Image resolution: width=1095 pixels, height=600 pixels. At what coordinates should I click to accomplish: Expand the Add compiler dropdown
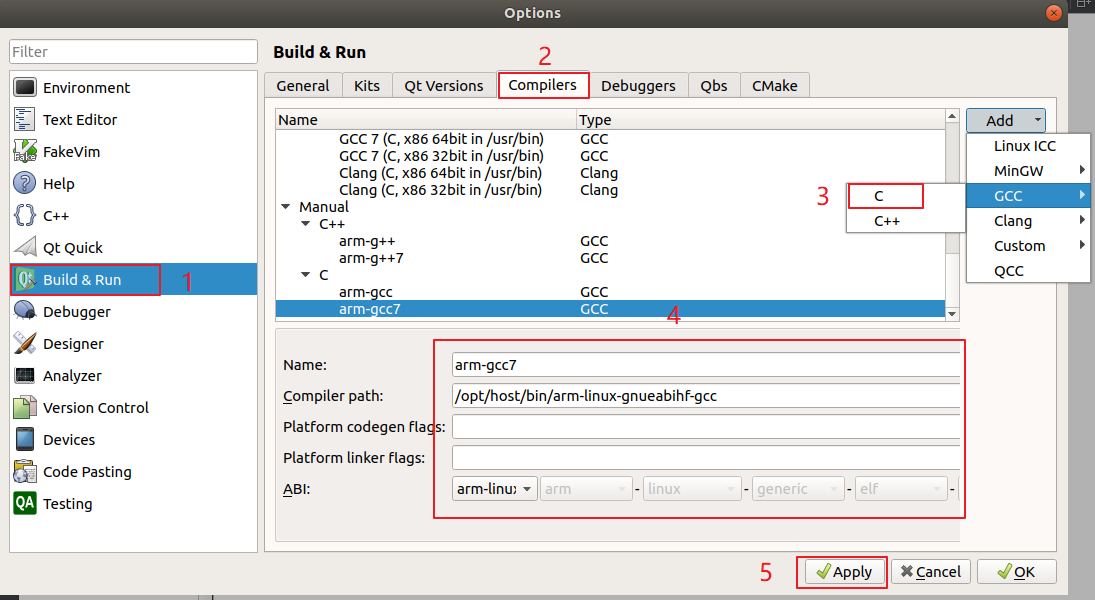coord(1006,121)
